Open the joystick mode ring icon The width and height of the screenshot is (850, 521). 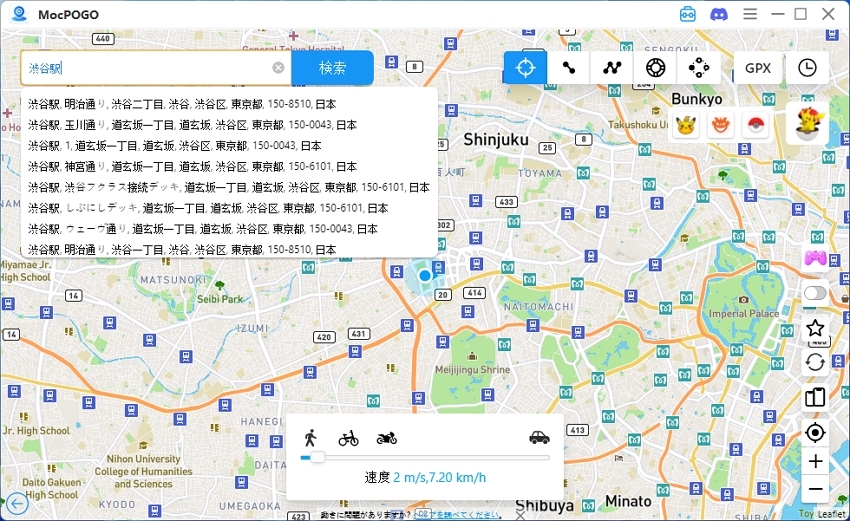[x=655, y=68]
